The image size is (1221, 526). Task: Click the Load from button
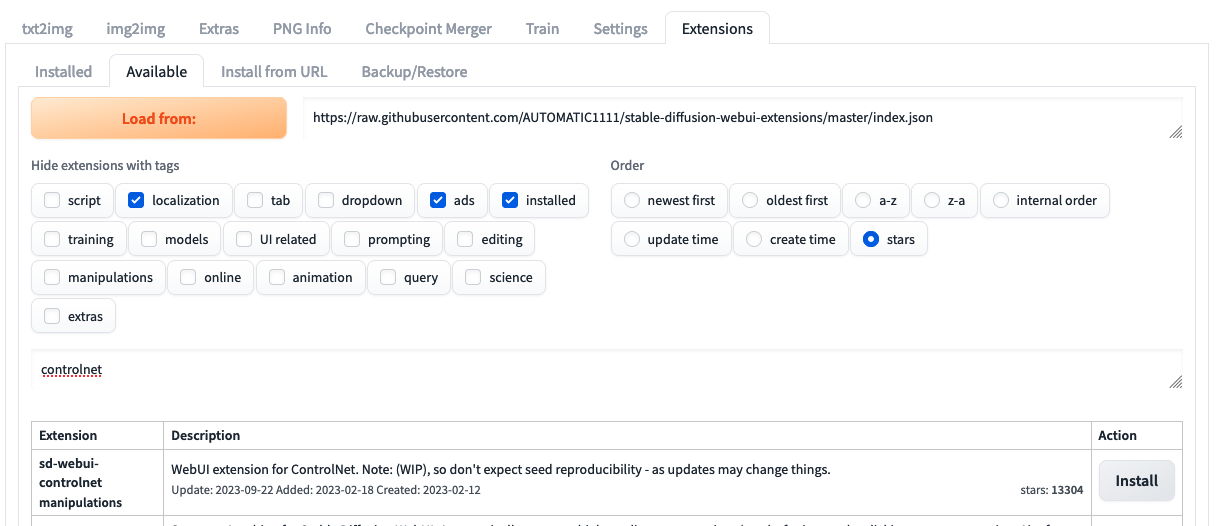(159, 118)
